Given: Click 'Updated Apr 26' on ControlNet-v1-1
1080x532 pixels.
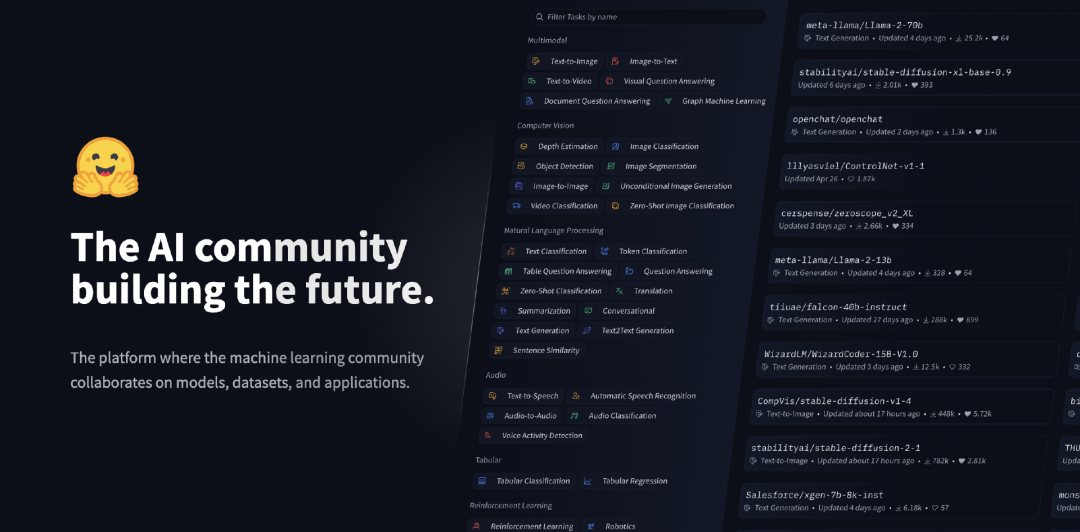Looking at the screenshot, I should pyautogui.click(x=812, y=179).
